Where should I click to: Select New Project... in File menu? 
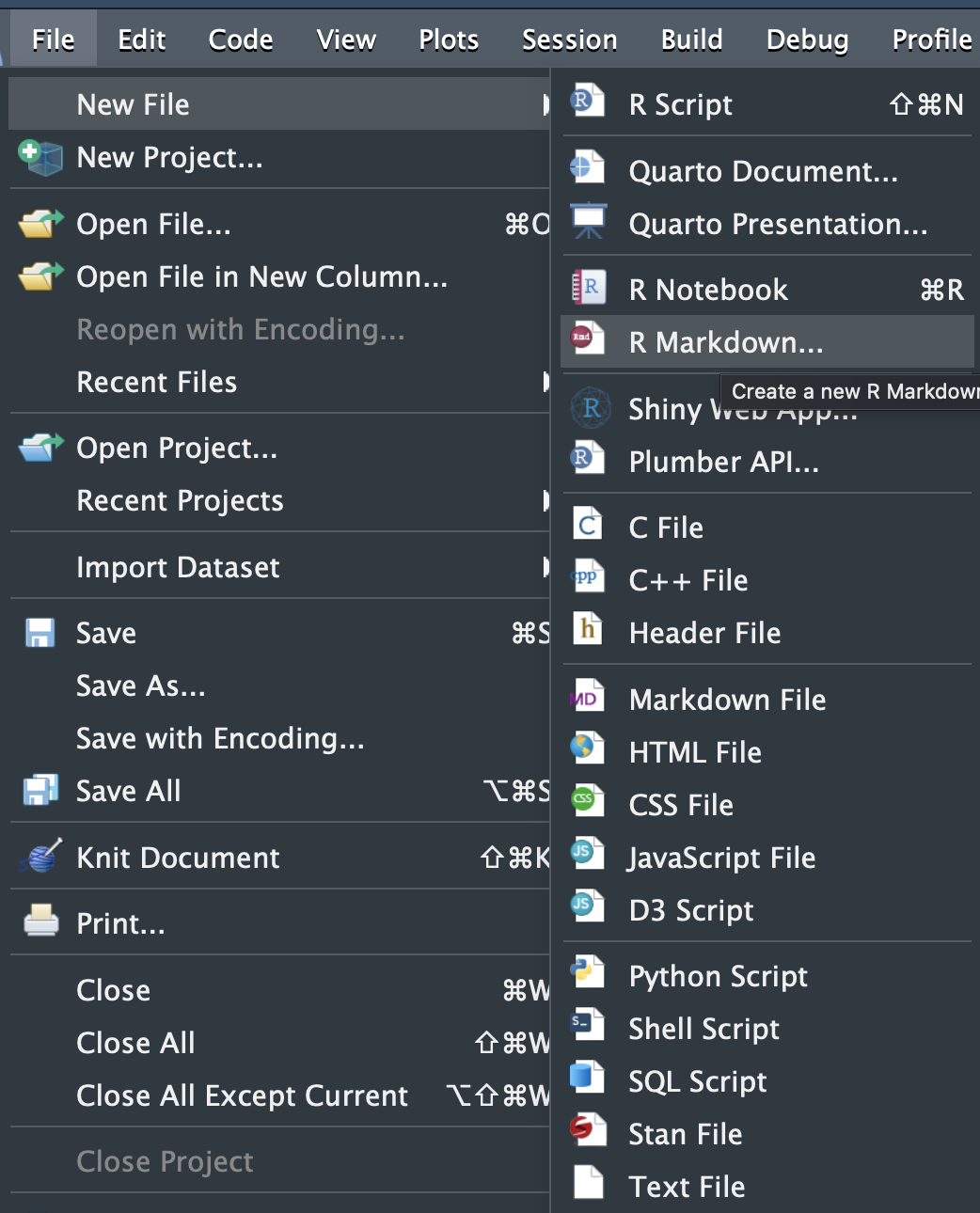click(279, 157)
